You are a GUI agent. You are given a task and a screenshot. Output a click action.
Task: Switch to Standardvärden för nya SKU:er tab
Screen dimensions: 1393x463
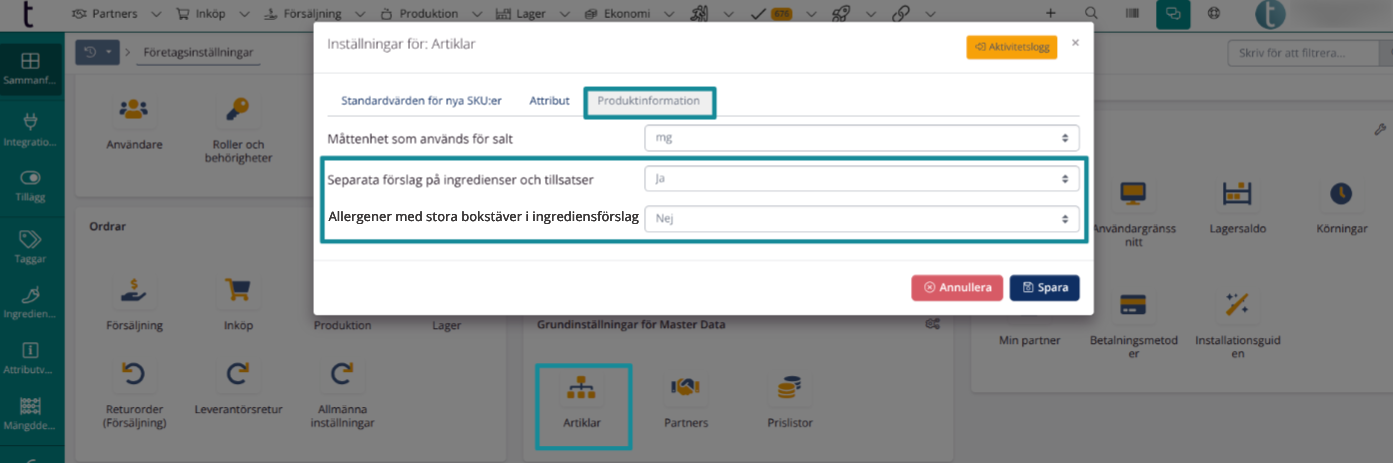click(421, 101)
